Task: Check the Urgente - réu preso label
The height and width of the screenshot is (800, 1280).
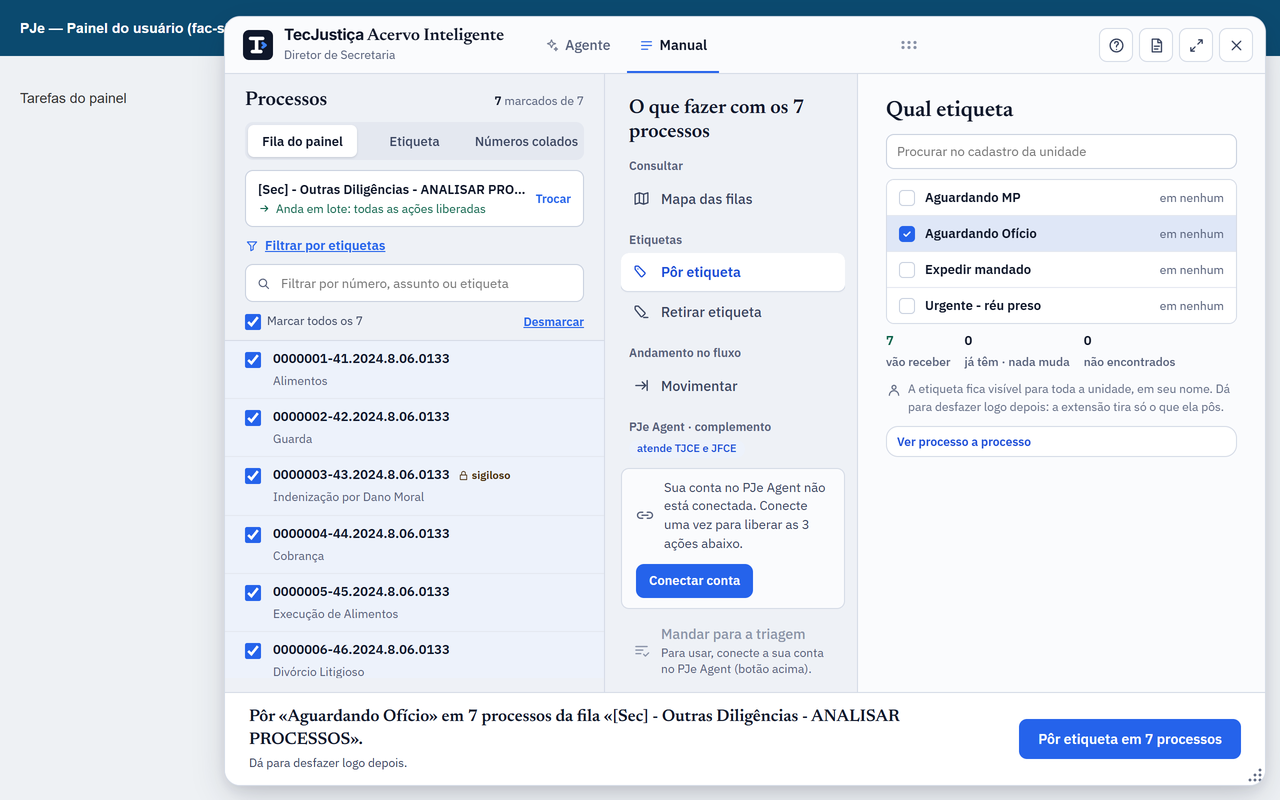Action: (907, 306)
